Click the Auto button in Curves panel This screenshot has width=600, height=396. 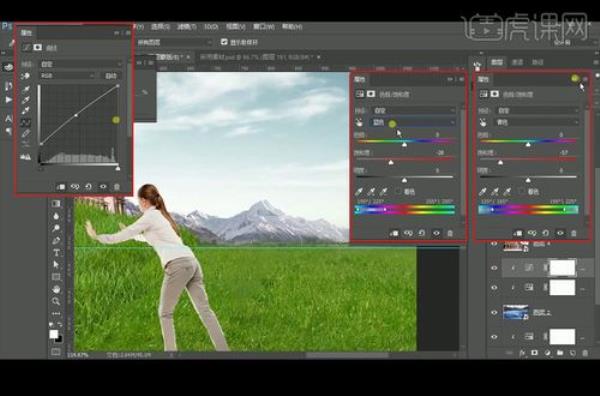point(111,76)
